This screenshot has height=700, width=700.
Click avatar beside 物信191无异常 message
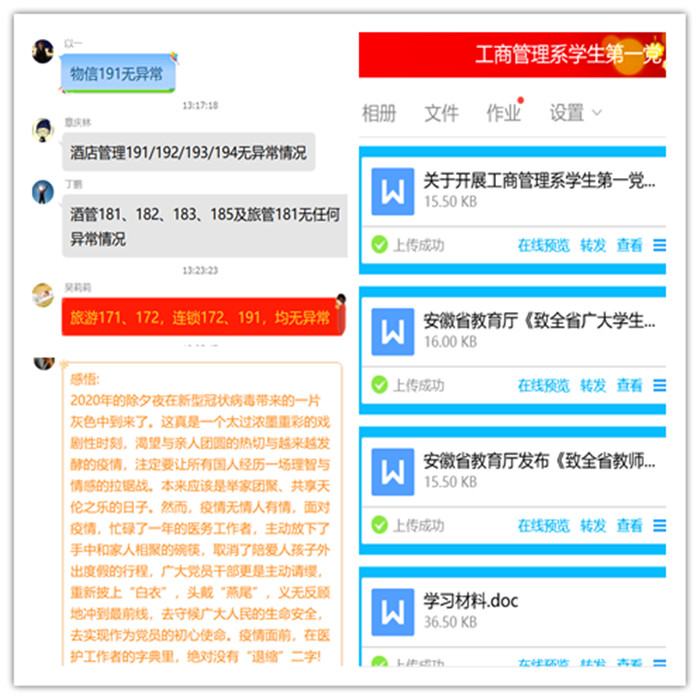click(x=43, y=51)
